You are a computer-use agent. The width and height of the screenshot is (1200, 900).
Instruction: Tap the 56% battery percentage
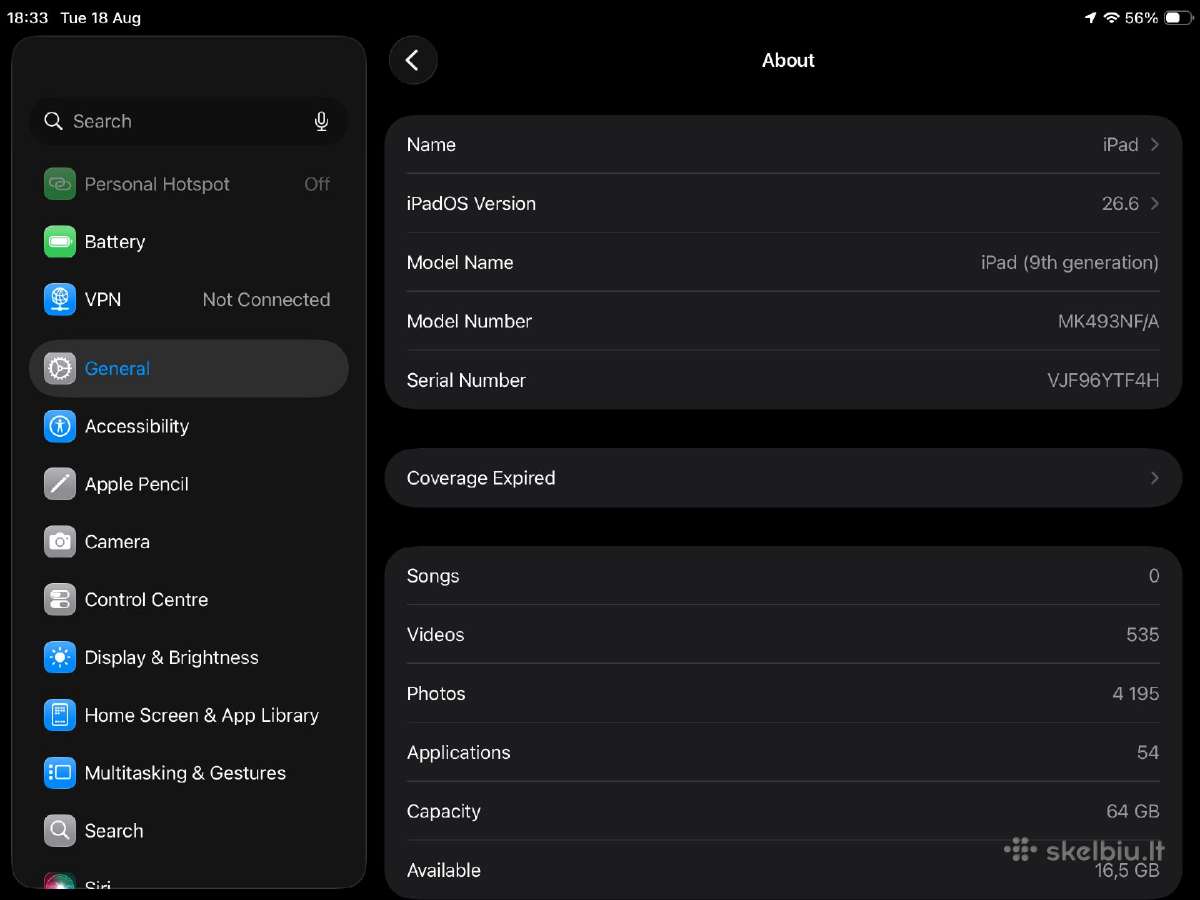tap(1141, 18)
